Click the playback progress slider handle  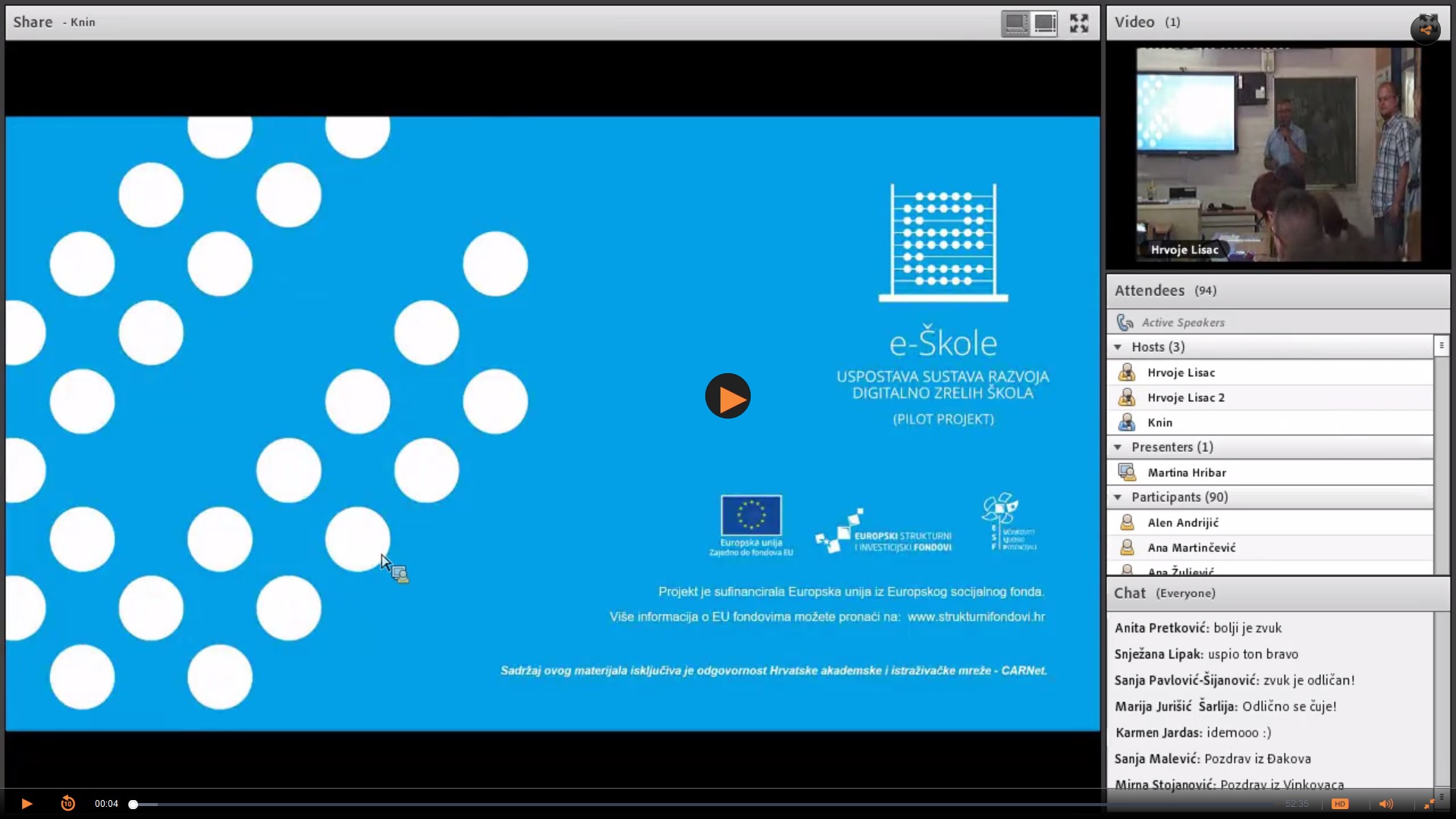pyautogui.click(x=133, y=804)
